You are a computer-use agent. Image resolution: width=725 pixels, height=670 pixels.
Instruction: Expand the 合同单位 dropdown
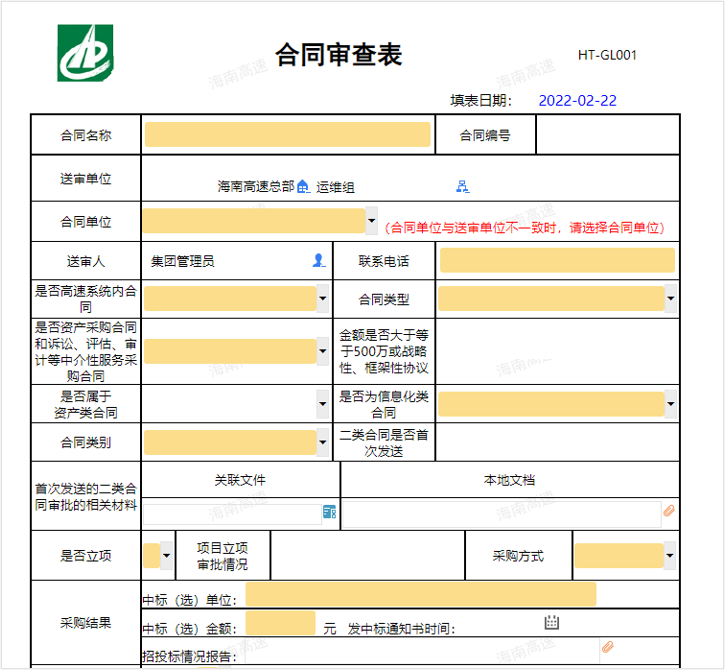[372, 221]
